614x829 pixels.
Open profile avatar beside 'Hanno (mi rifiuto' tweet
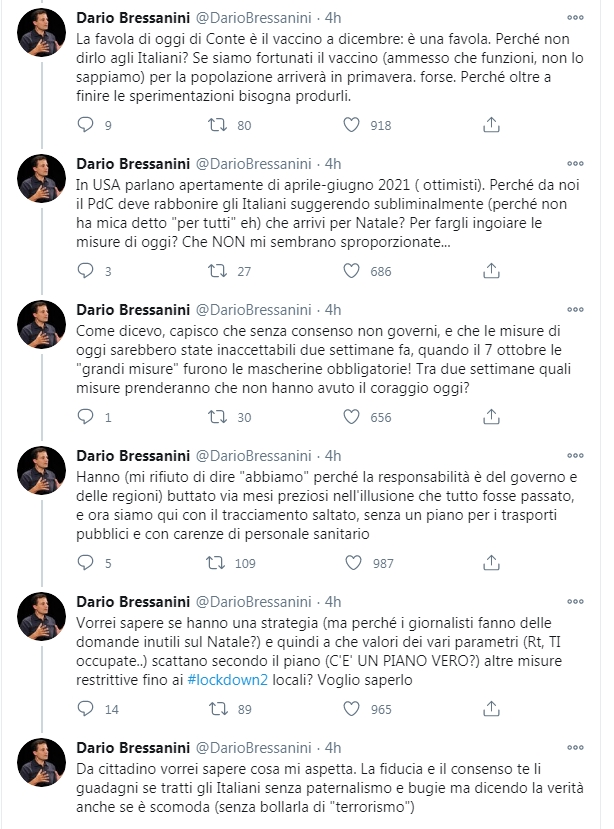click(x=42, y=471)
